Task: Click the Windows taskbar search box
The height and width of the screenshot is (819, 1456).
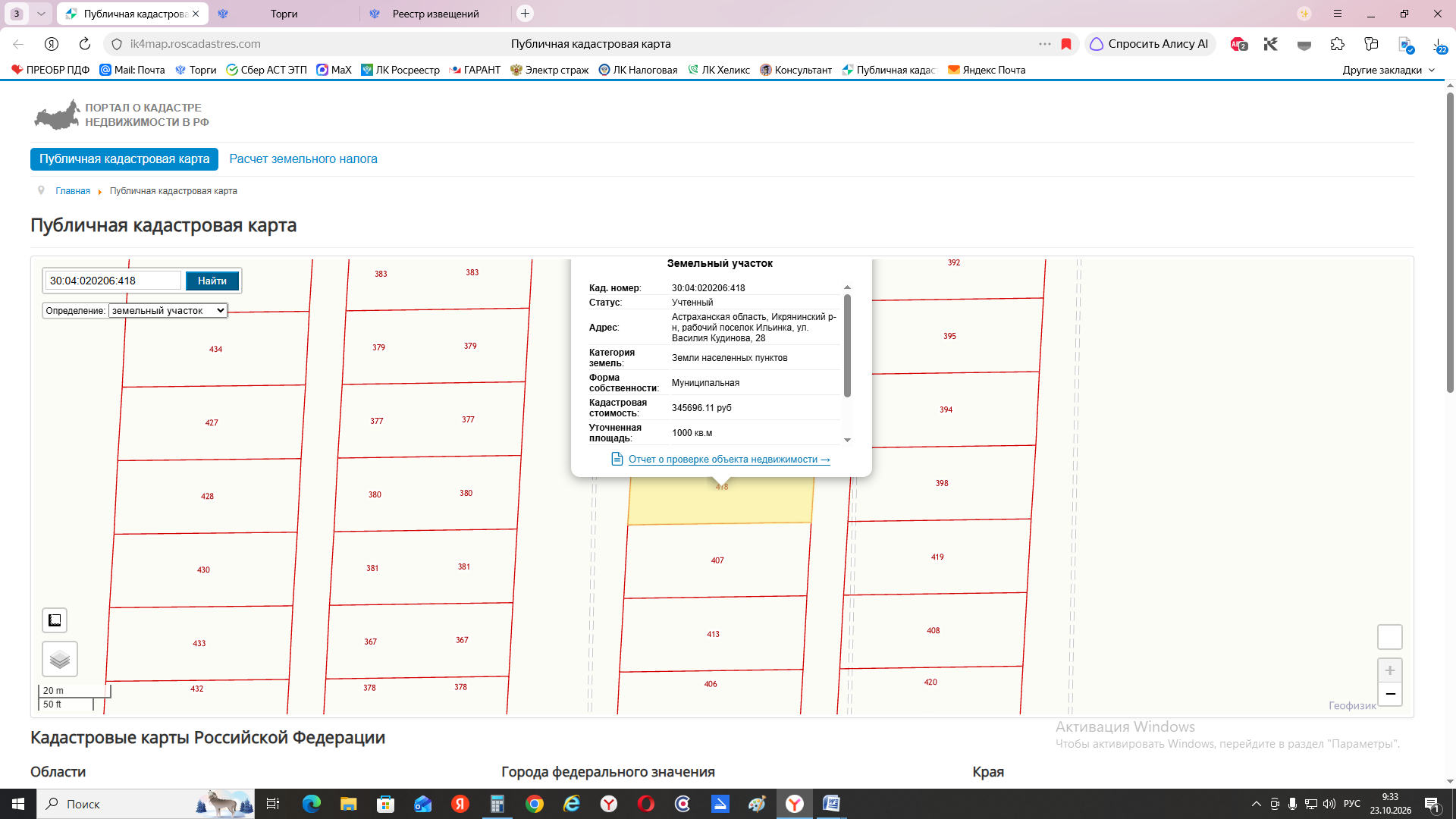Action: pyautogui.click(x=144, y=804)
